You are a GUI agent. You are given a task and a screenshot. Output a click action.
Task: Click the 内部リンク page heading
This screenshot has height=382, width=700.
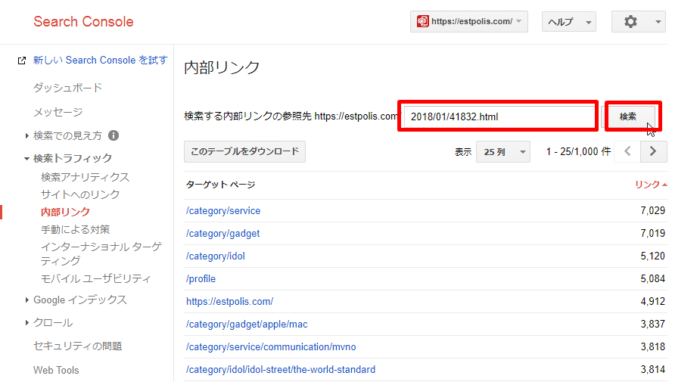(x=222, y=67)
